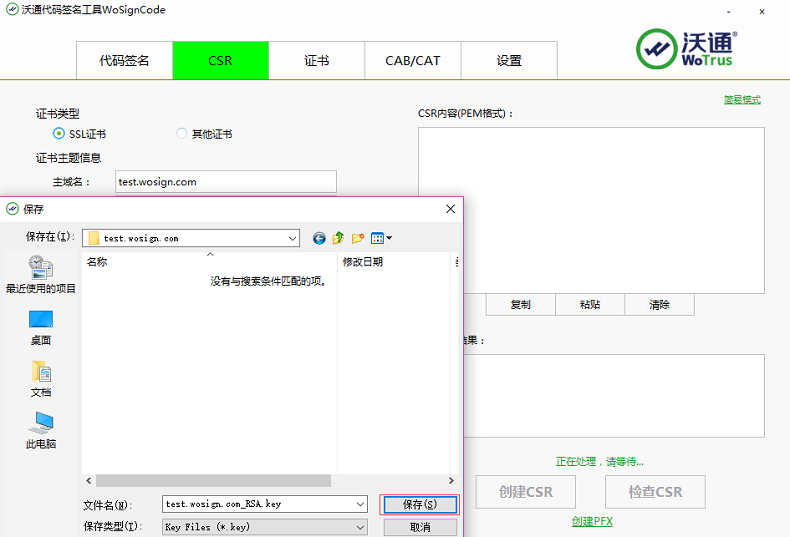This screenshot has height=537, width=790.
Task: Expand the 保存在 folder dropdown
Action: (292, 238)
